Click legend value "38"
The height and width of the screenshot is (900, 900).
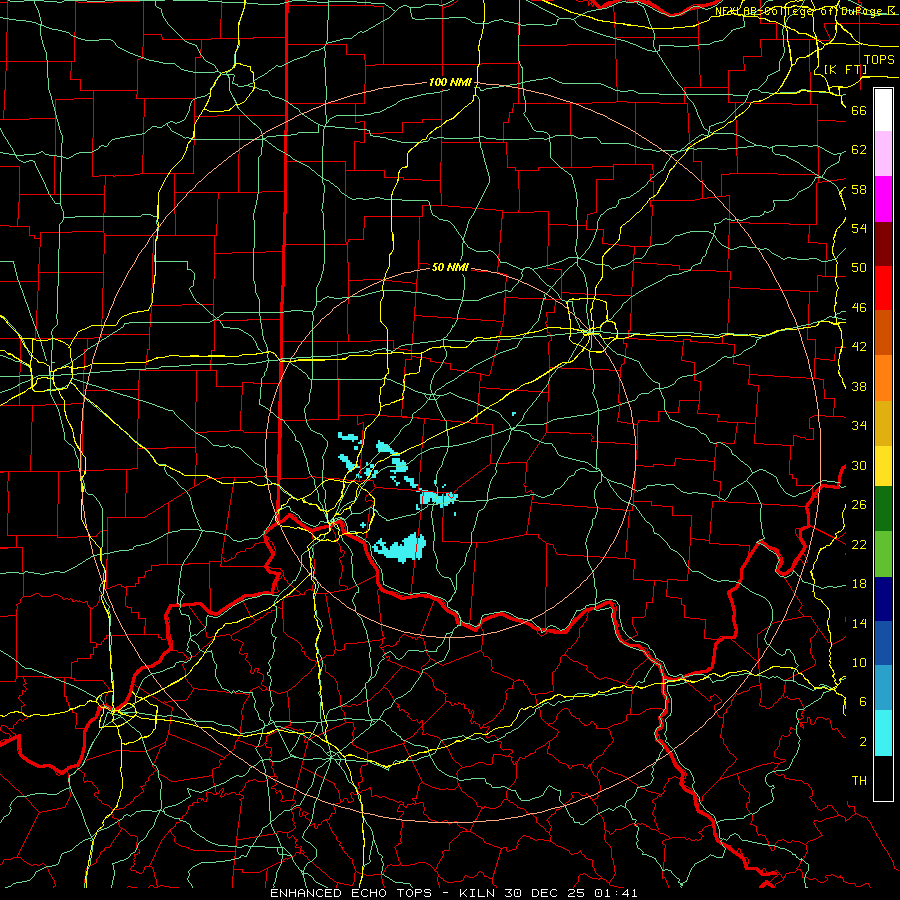(x=859, y=386)
